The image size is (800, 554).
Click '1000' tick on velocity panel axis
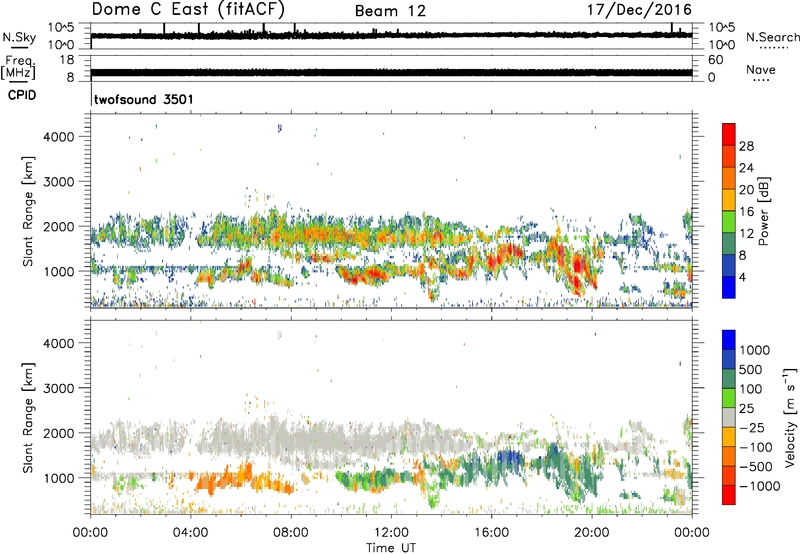pyautogui.click(x=59, y=478)
